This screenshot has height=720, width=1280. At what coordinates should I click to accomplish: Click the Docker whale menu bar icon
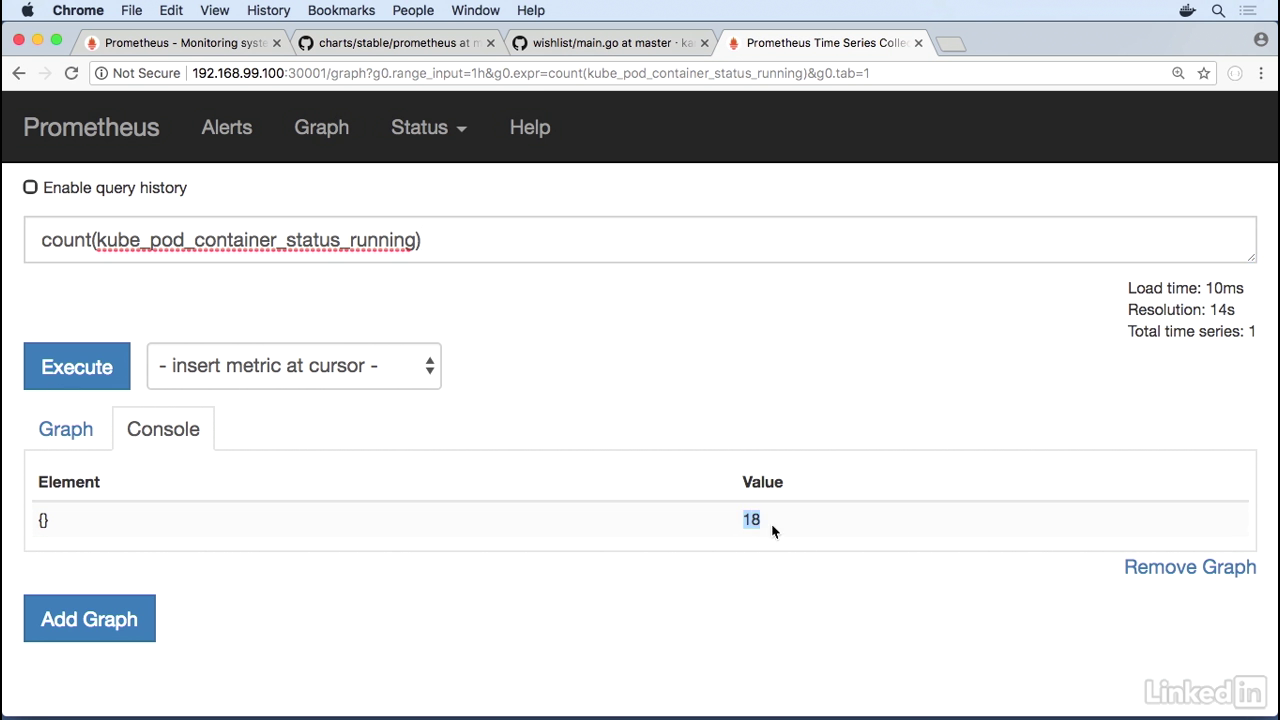tap(1187, 10)
